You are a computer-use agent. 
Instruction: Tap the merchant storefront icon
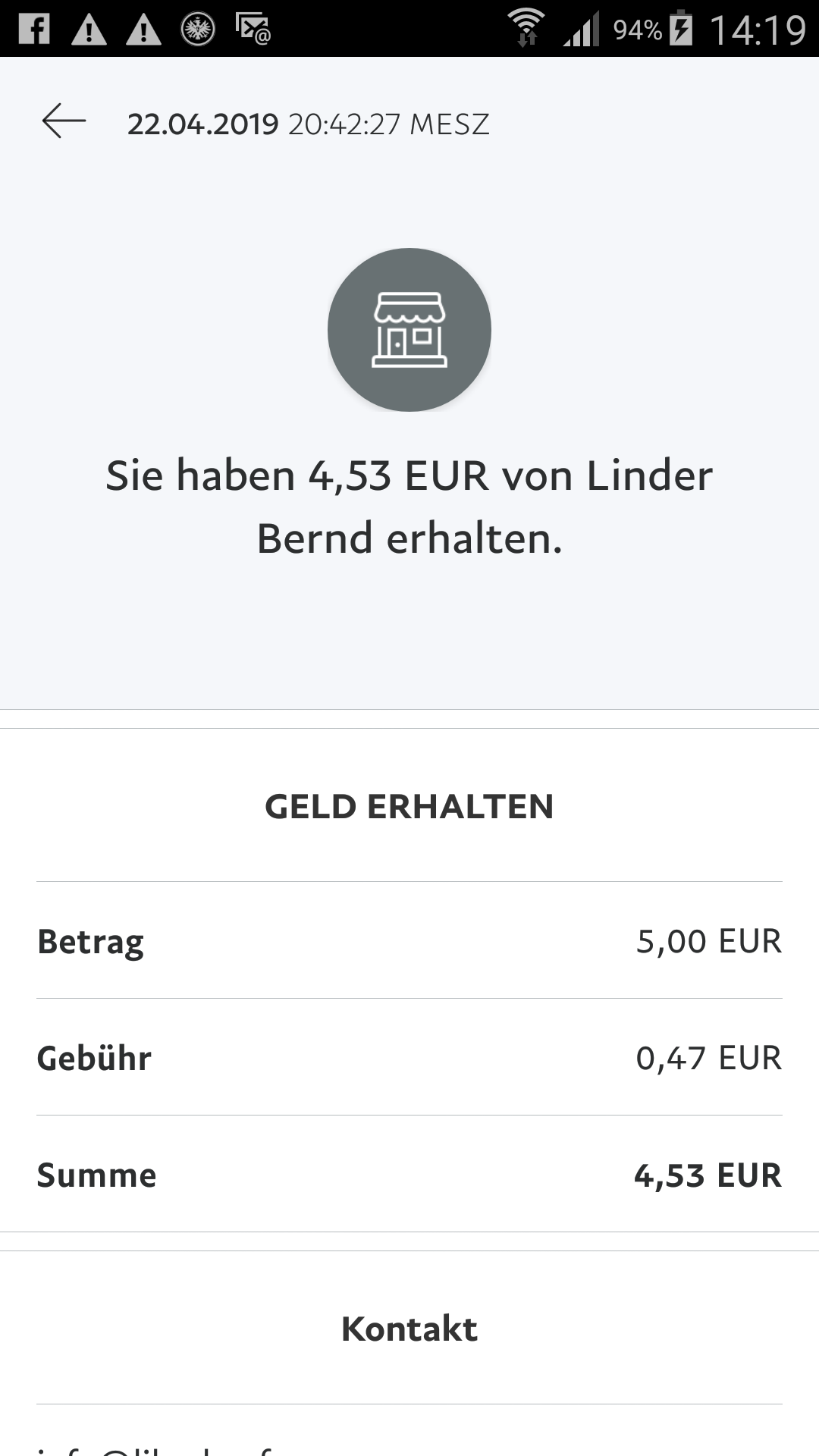click(409, 330)
